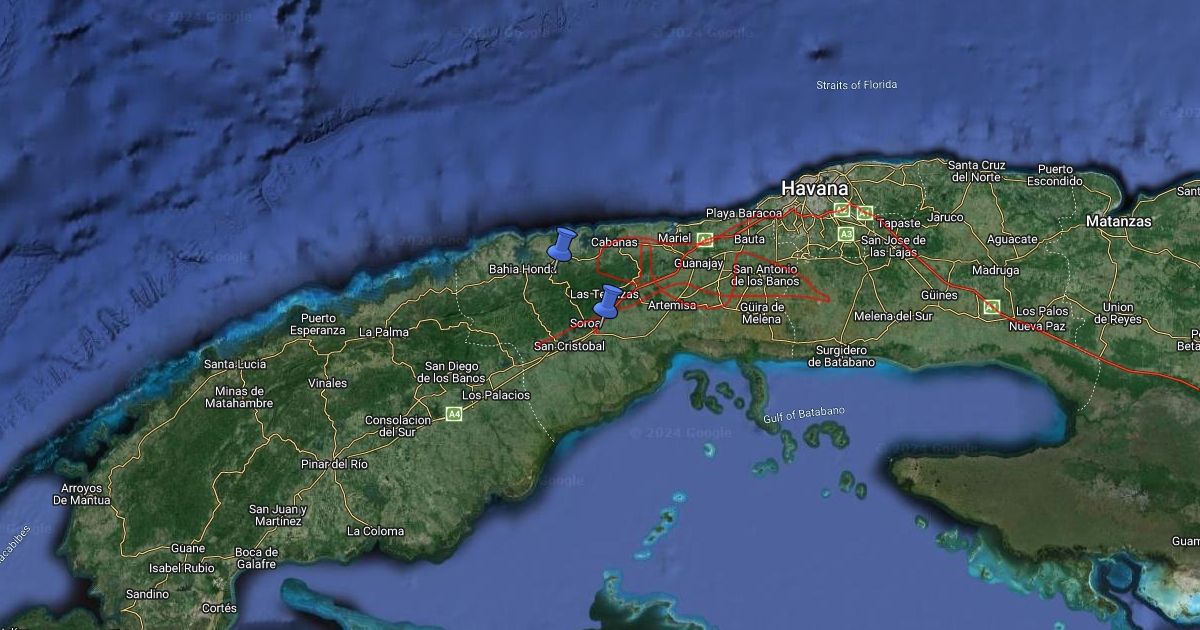Select the Aguacate town label
This screenshot has height=630, width=1200.
point(1012,240)
